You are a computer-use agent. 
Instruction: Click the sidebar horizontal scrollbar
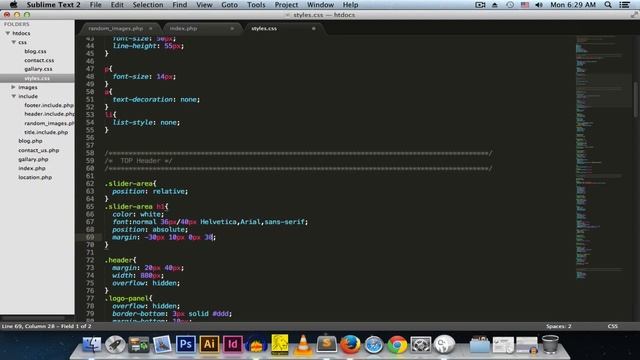click(x=33, y=318)
